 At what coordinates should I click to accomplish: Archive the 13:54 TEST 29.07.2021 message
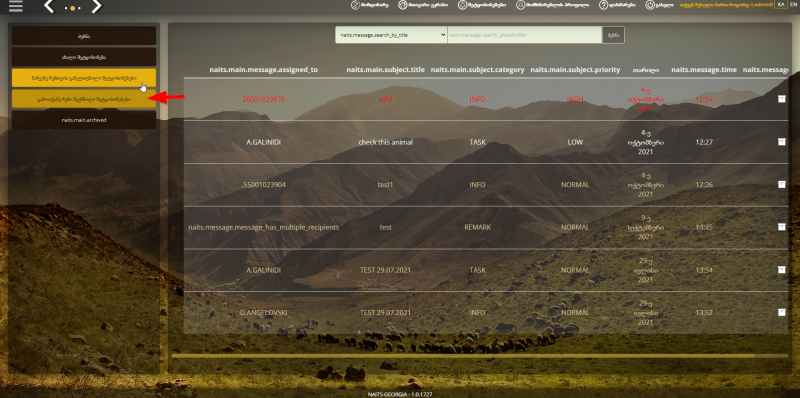pyautogui.click(x=782, y=269)
